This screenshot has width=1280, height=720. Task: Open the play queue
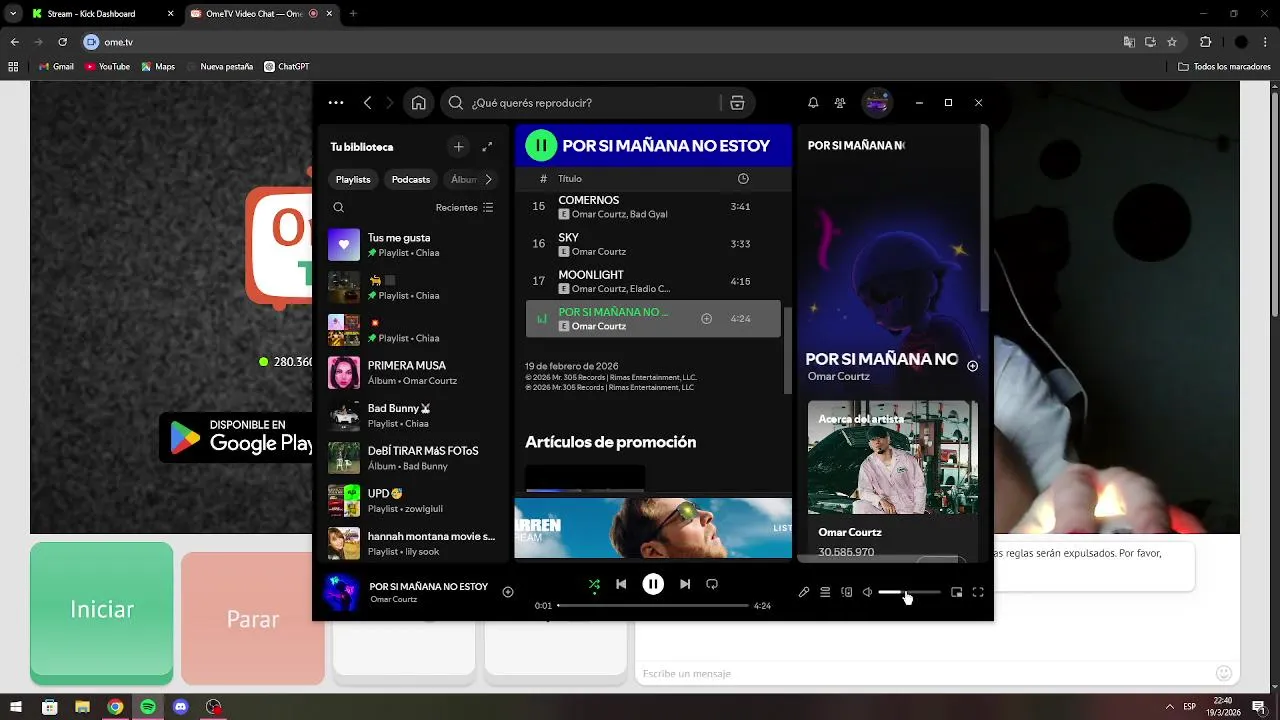[825, 592]
